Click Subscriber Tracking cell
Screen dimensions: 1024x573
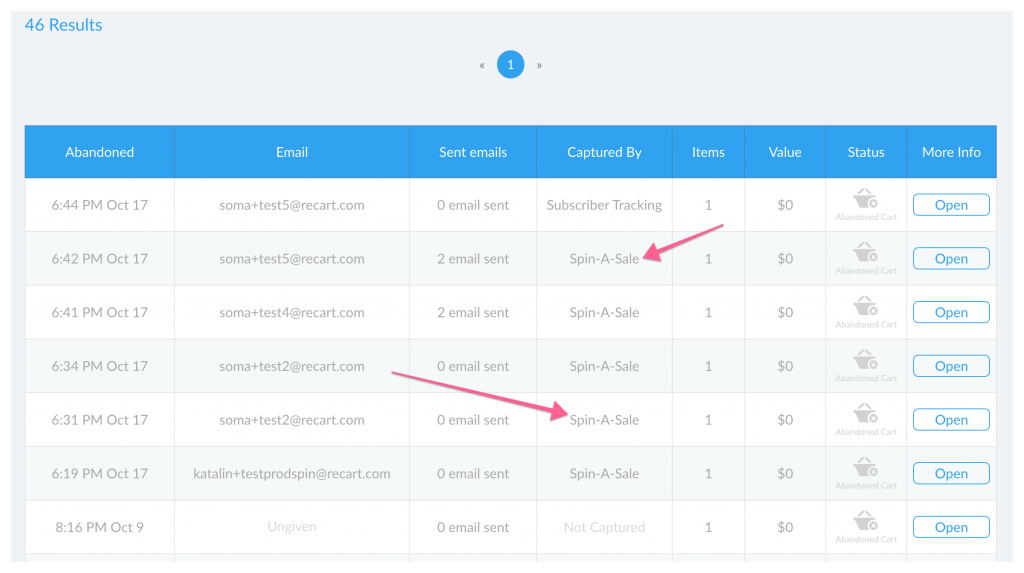point(604,205)
